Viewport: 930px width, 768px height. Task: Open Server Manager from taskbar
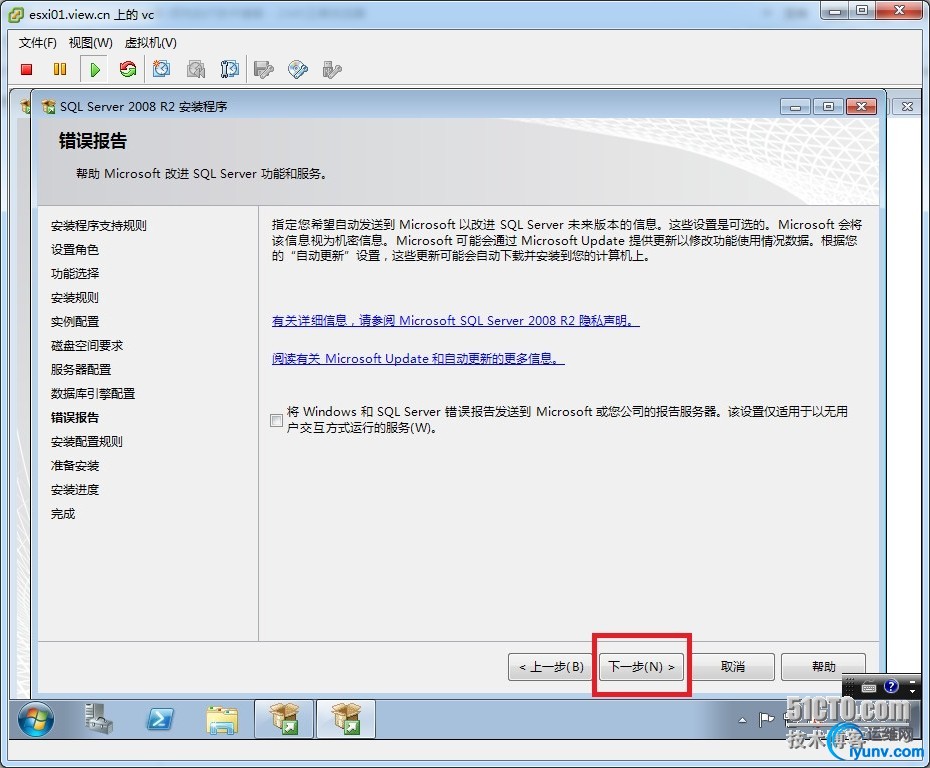pos(98,719)
